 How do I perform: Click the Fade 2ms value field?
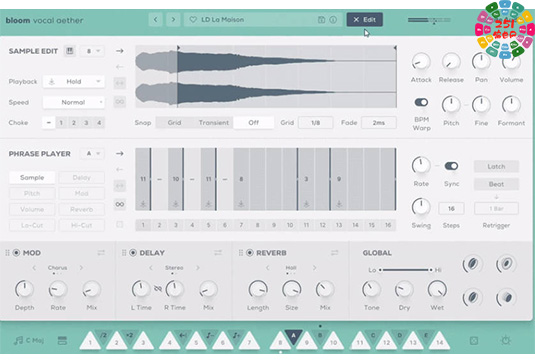coord(379,122)
